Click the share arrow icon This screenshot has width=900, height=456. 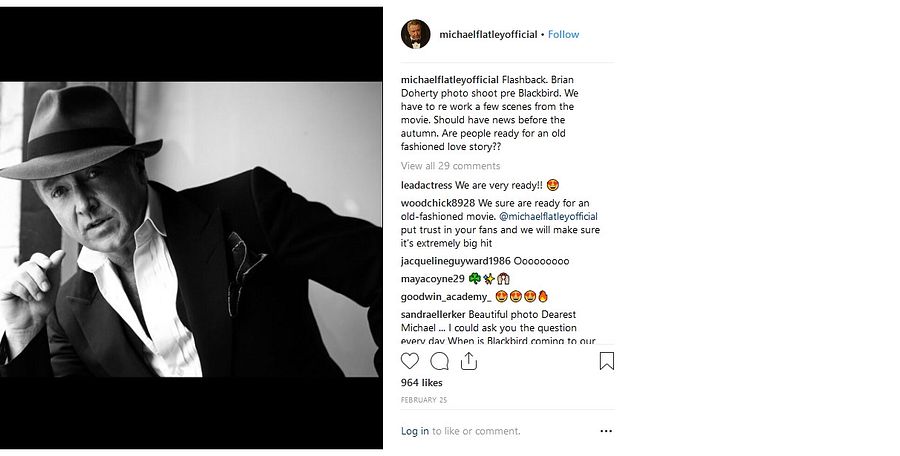tap(468, 361)
